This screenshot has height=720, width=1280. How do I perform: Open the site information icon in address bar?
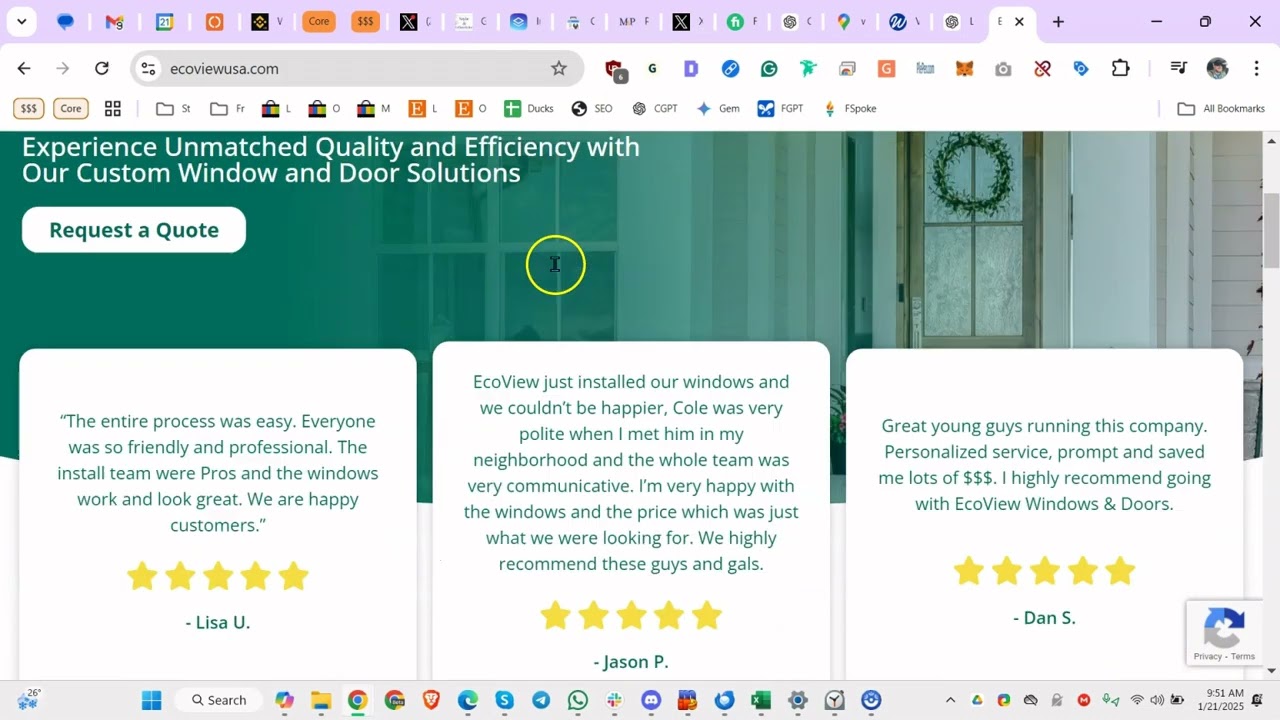point(148,68)
